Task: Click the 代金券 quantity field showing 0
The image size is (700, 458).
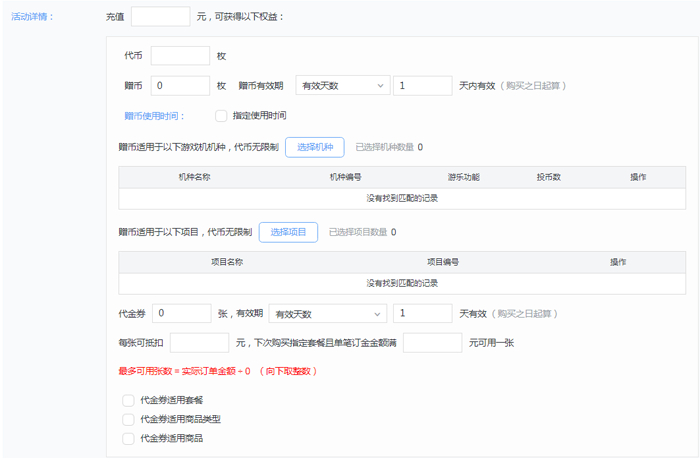Action: coord(182,313)
